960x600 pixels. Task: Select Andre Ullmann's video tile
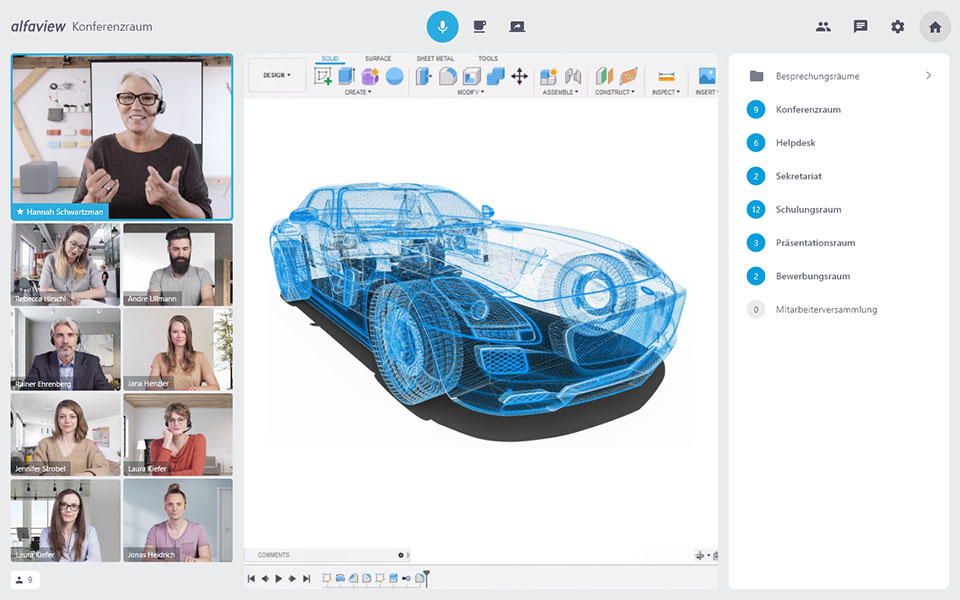click(178, 264)
